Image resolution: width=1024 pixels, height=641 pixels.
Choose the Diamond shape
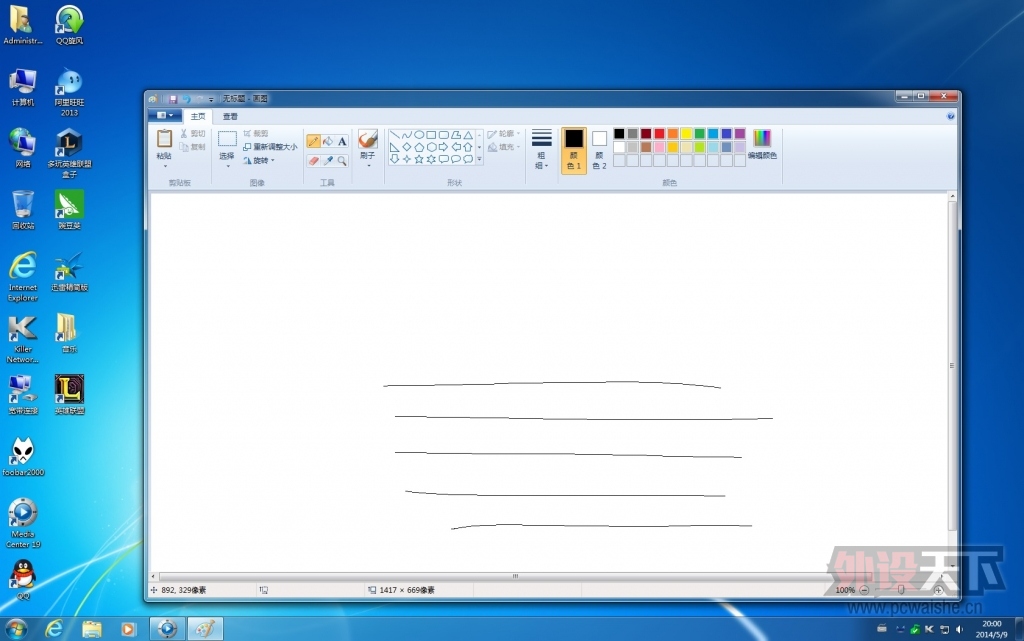coord(407,147)
